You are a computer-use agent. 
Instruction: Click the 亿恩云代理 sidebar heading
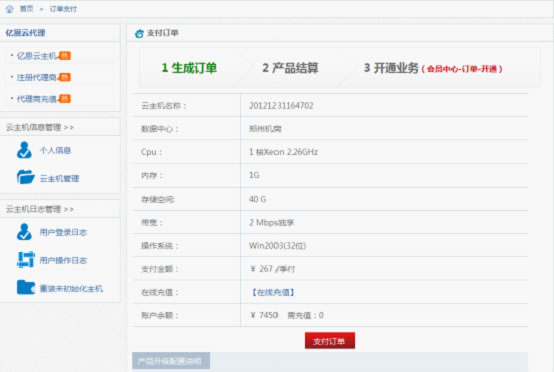click(25, 33)
